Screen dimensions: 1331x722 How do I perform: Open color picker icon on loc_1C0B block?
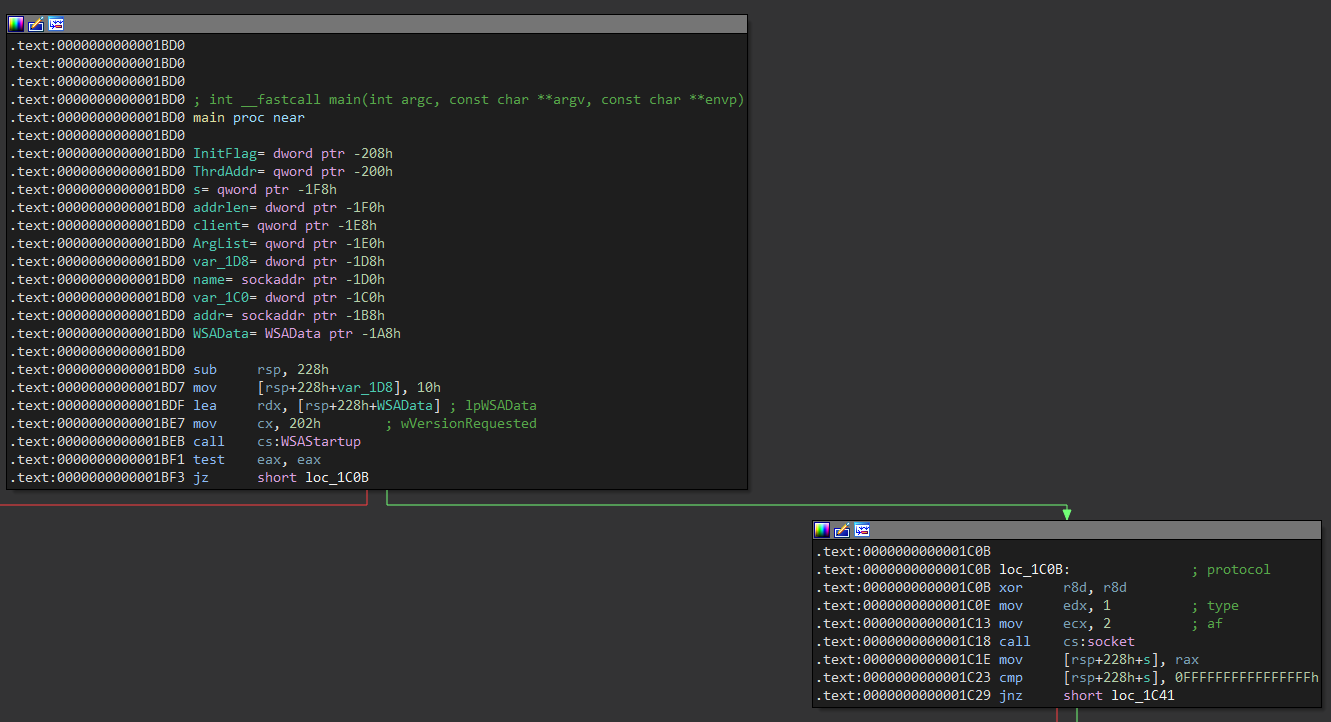[822, 530]
